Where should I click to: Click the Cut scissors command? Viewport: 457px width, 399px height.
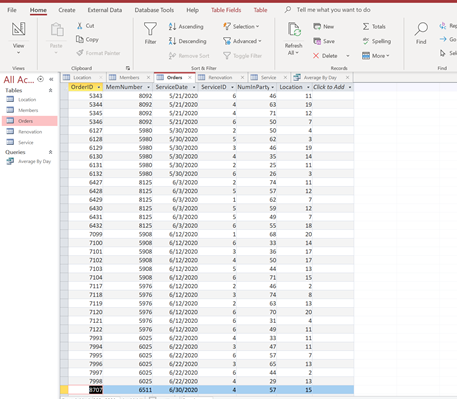[x=86, y=26]
